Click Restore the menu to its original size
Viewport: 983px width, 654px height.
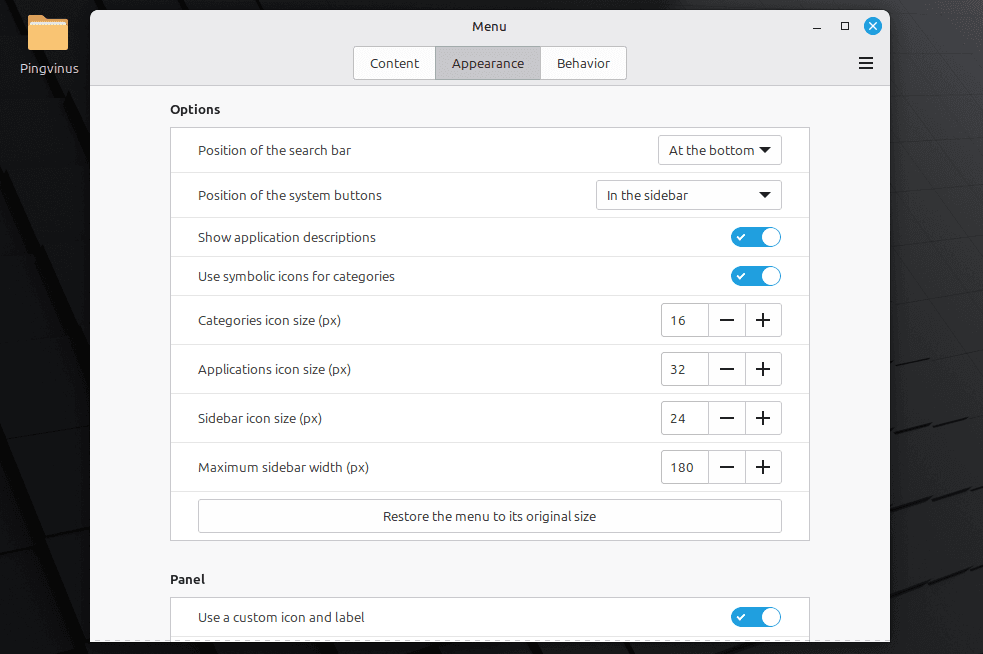click(489, 517)
